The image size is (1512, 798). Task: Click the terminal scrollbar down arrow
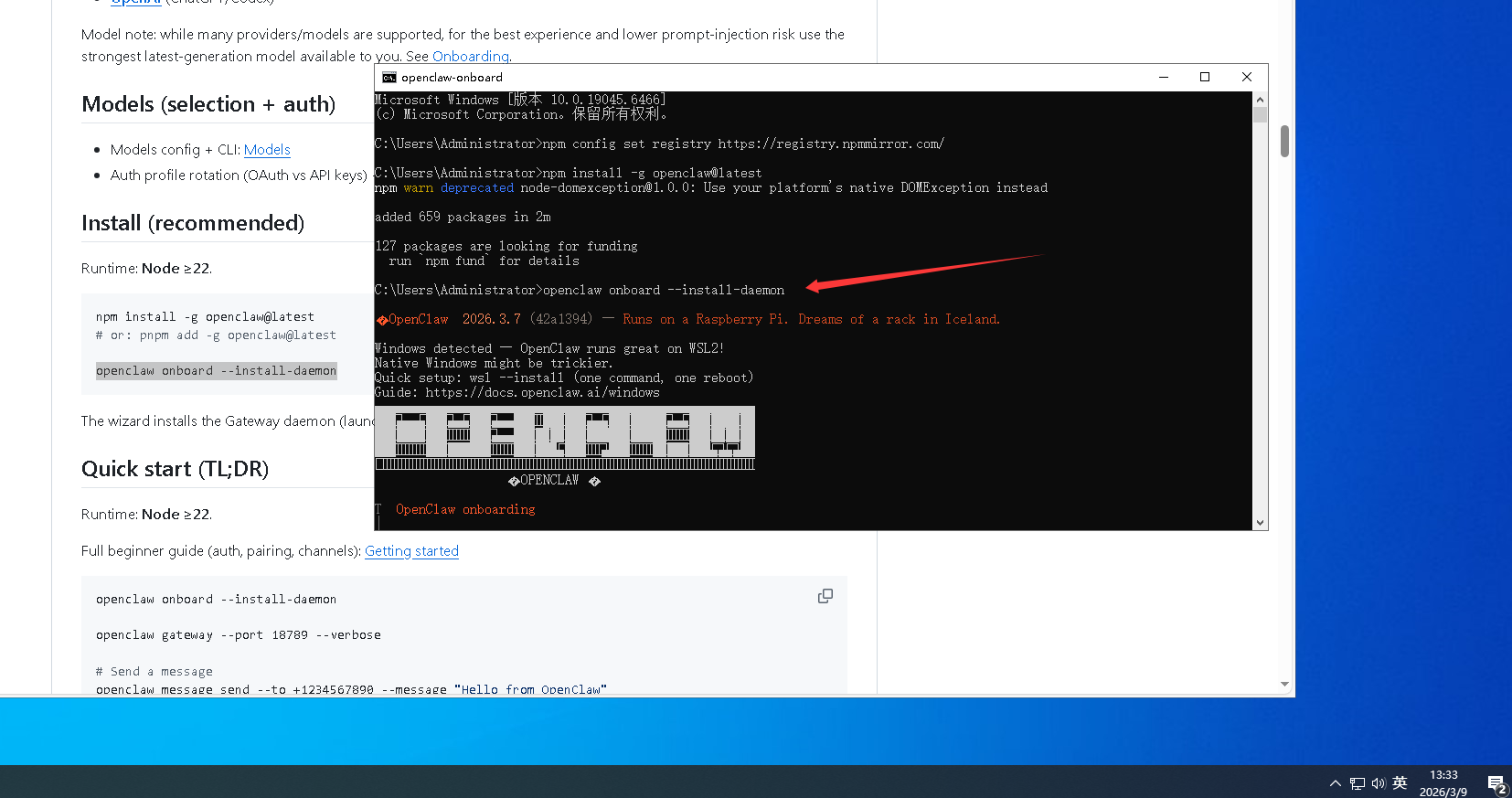tap(1260, 523)
